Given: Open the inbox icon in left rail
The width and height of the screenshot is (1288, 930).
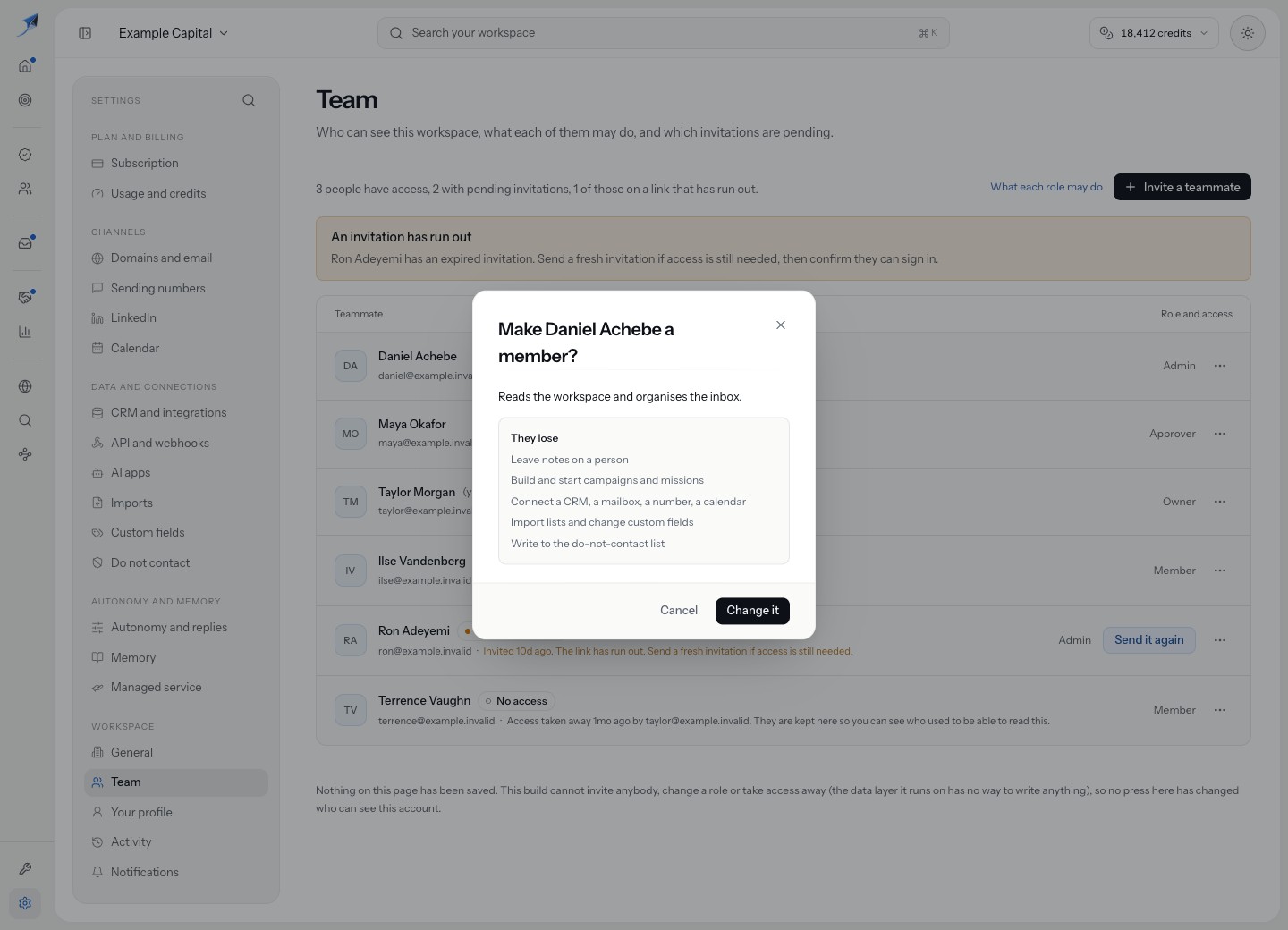Looking at the screenshot, I should [x=25, y=243].
